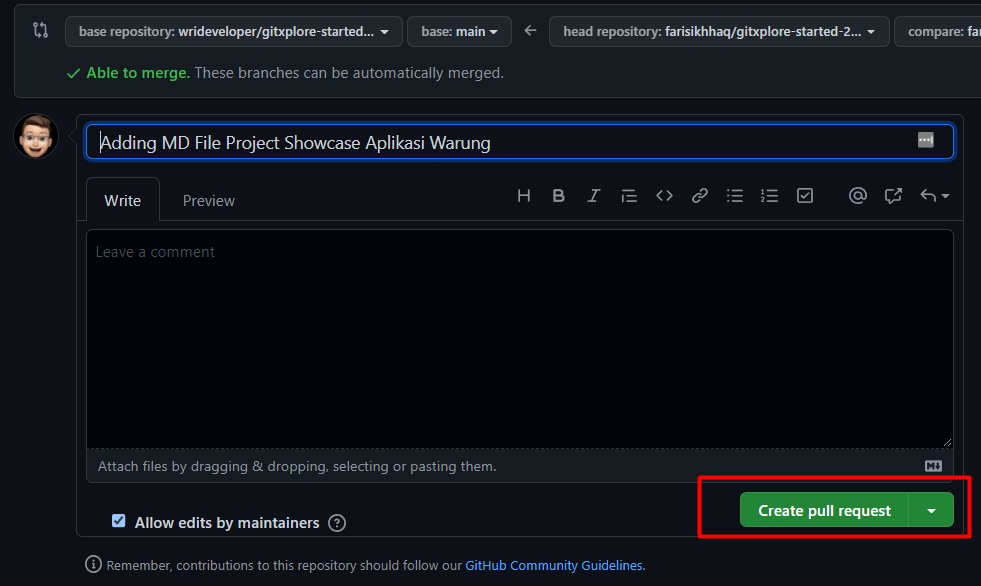This screenshot has height=586, width=981.
Task: Click the attach files by dragging bar
Action: pyautogui.click(x=520, y=466)
